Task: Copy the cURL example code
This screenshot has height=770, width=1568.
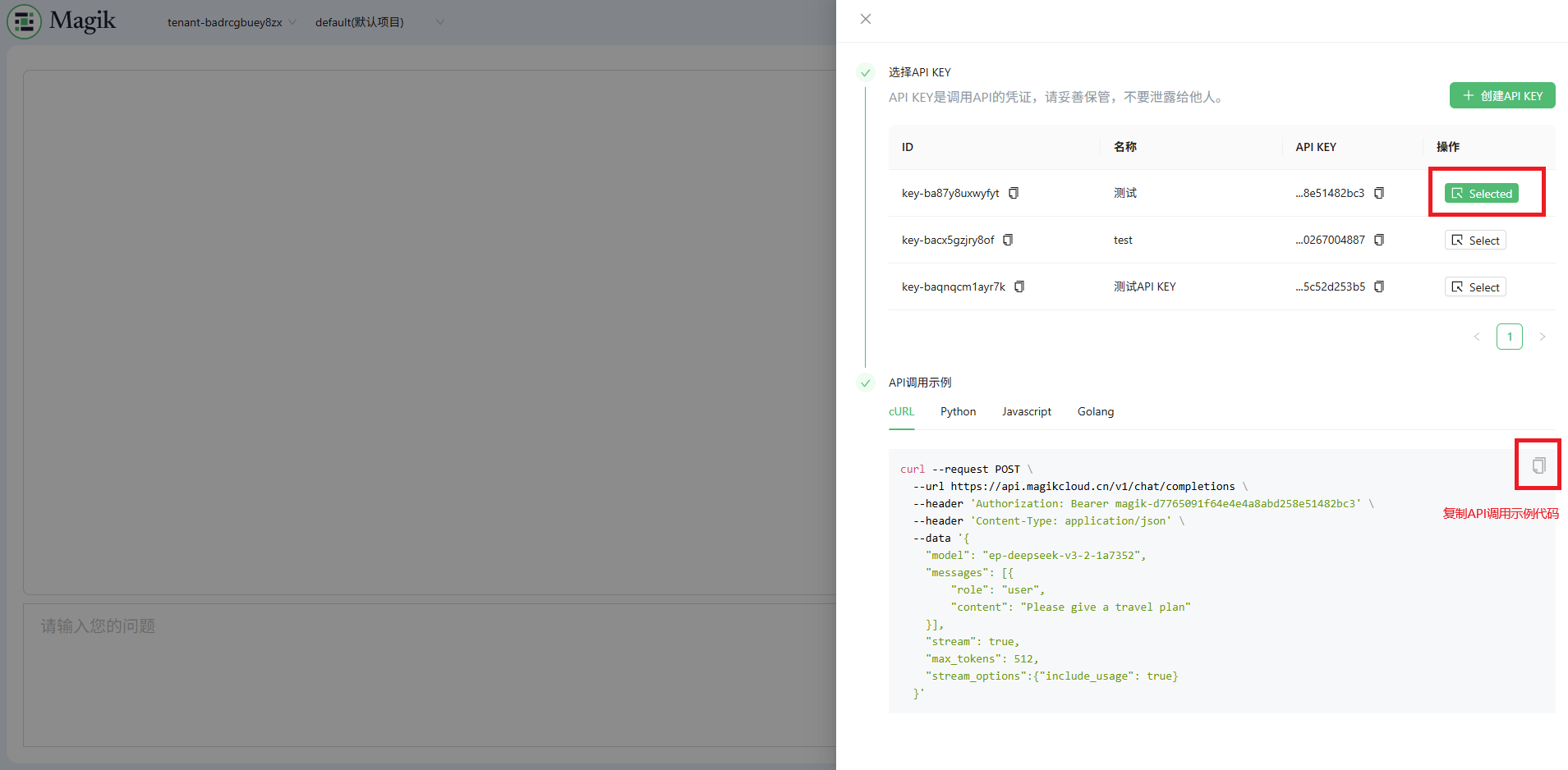Action: [1538, 465]
